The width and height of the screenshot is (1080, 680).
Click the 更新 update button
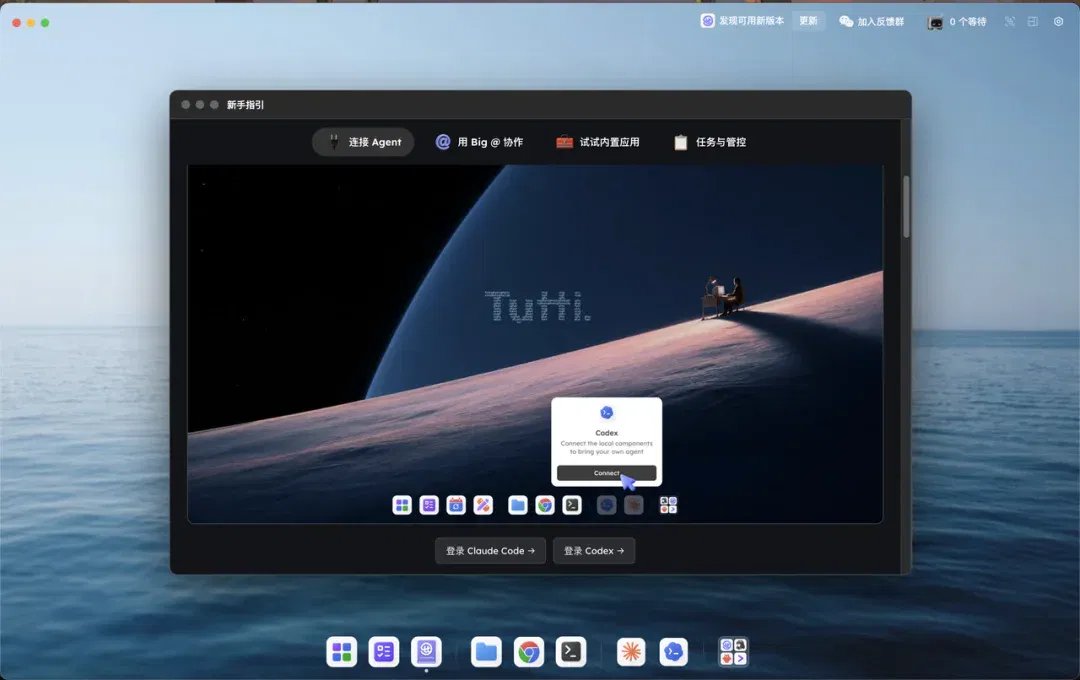click(808, 21)
